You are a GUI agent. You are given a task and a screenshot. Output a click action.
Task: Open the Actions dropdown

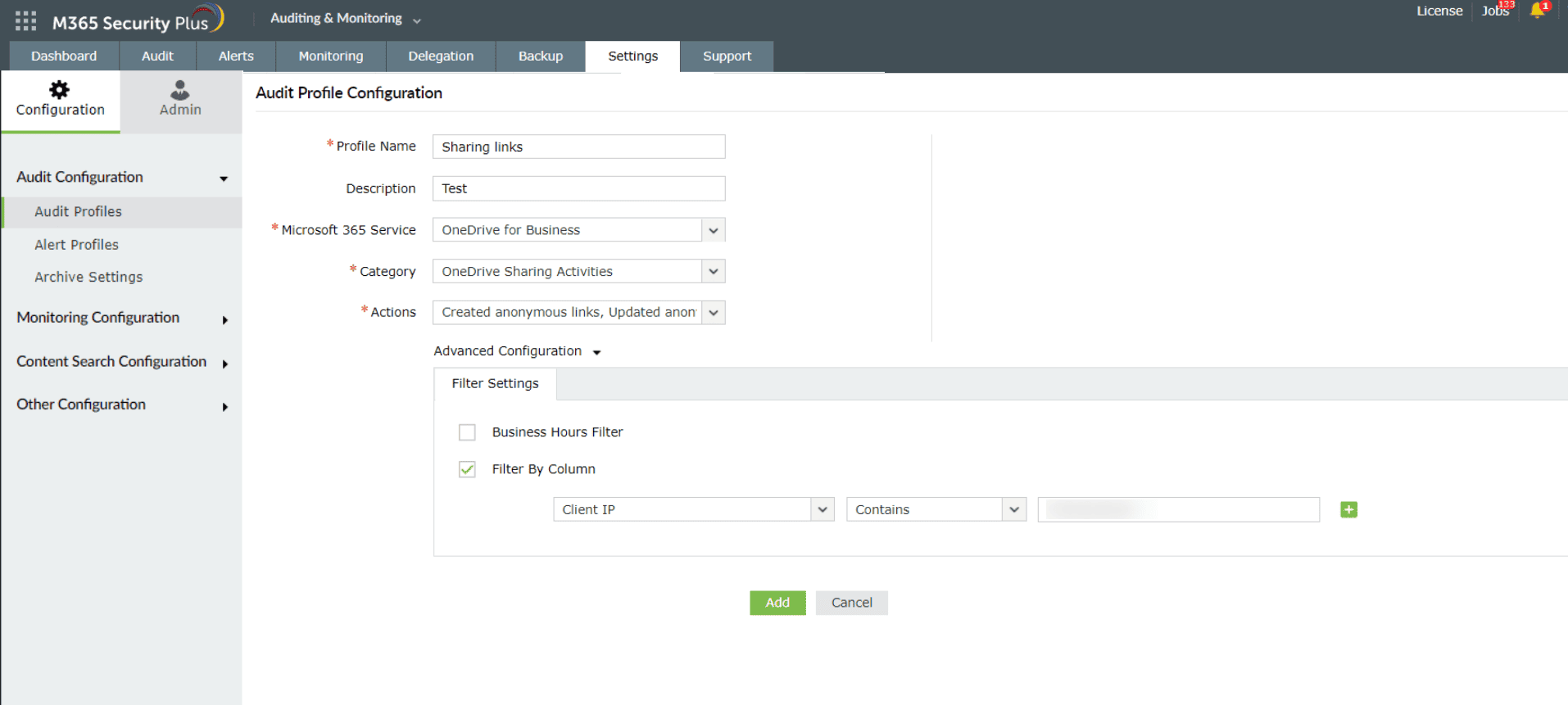714,312
